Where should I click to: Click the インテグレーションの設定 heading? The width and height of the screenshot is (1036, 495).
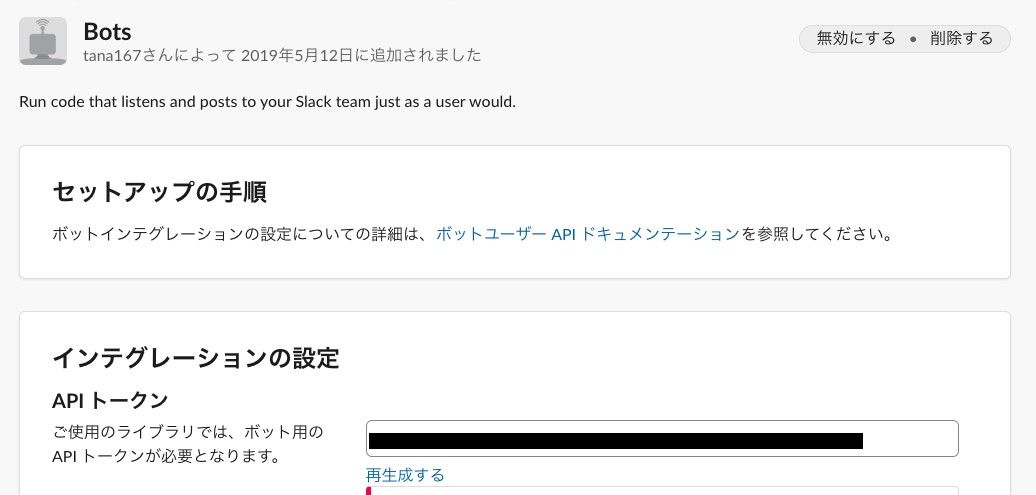196,357
